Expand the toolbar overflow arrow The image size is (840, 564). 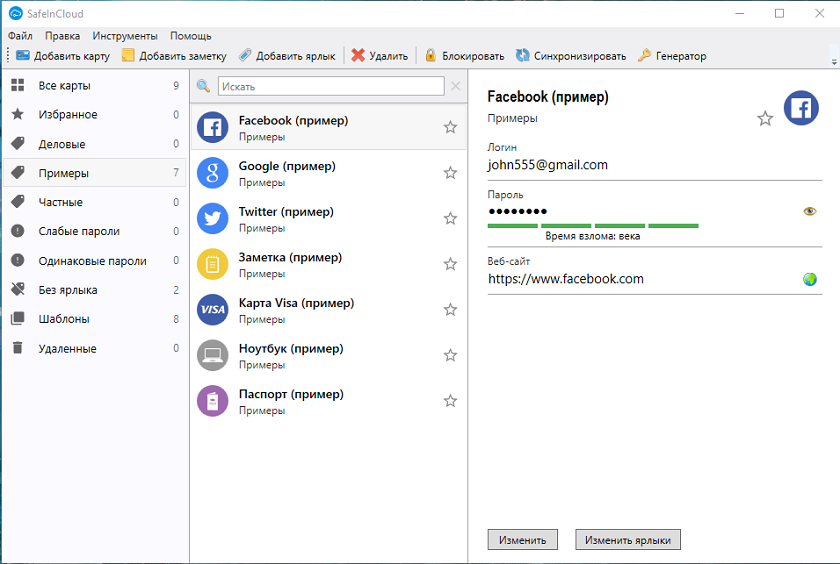coord(833,61)
